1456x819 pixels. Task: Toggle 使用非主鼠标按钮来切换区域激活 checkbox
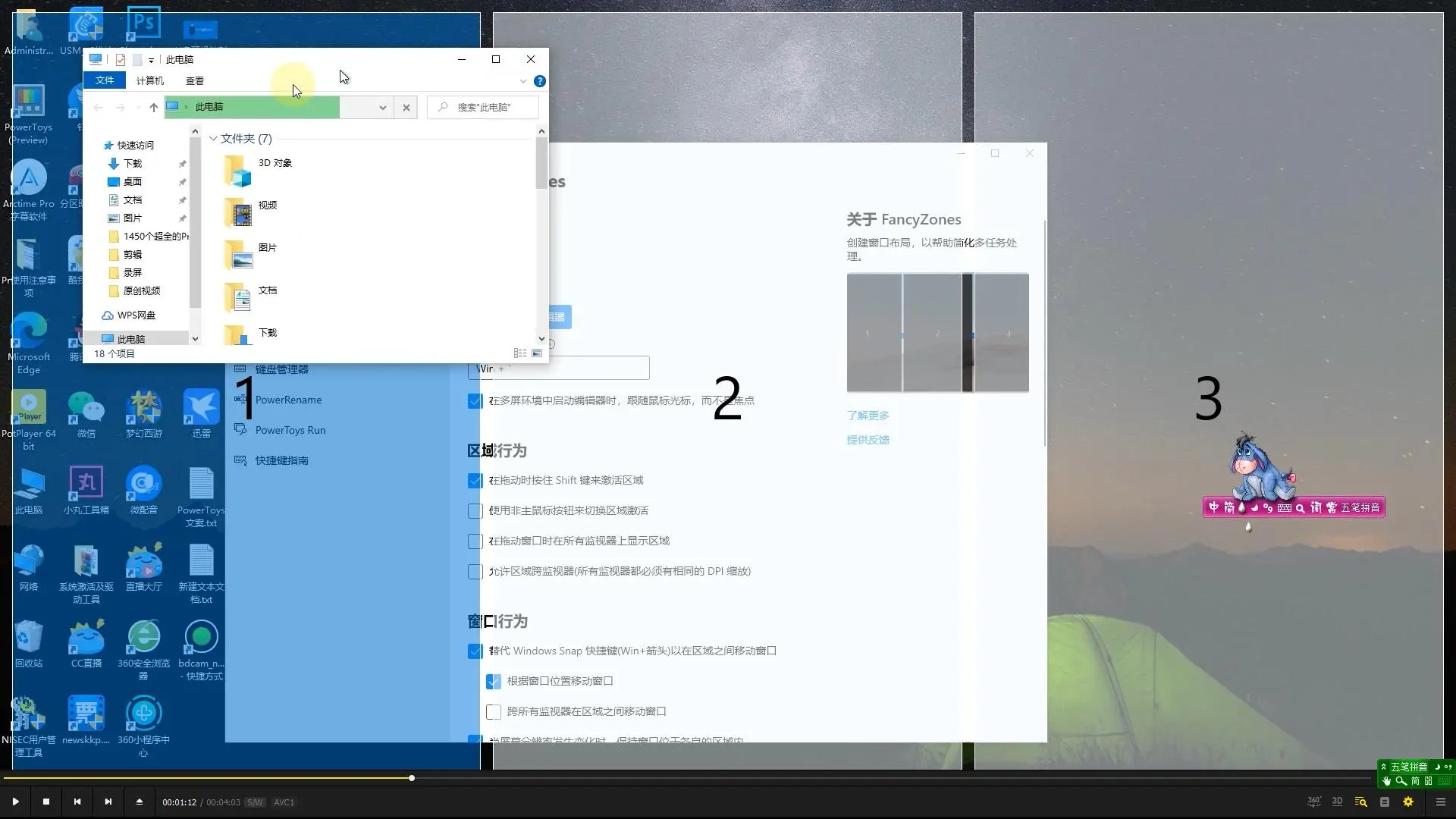click(x=476, y=510)
